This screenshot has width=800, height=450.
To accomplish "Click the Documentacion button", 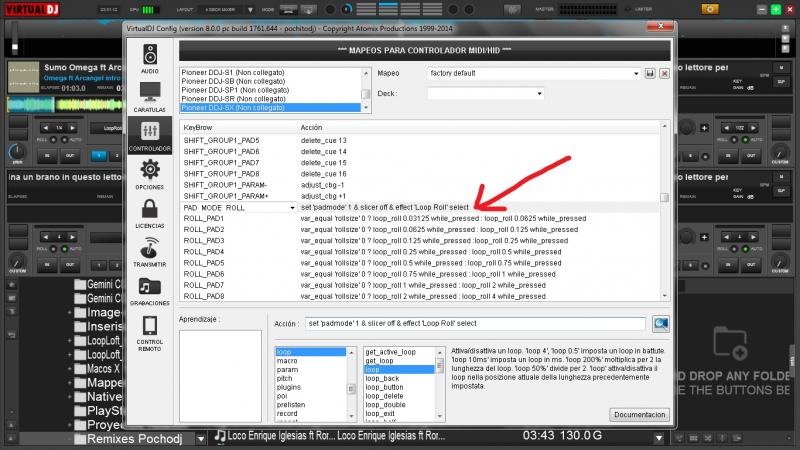I will [x=639, y=414].
